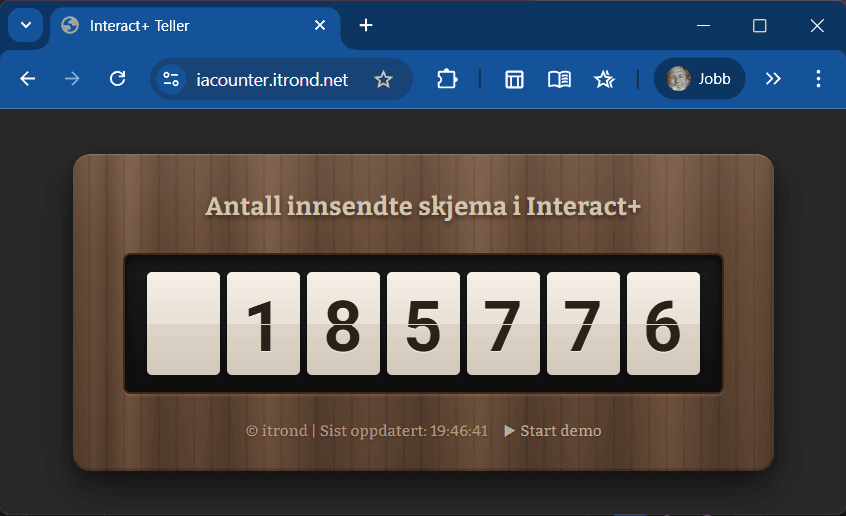View site information icon
Screen dimensions: 846x516
[x=171, y=79]
